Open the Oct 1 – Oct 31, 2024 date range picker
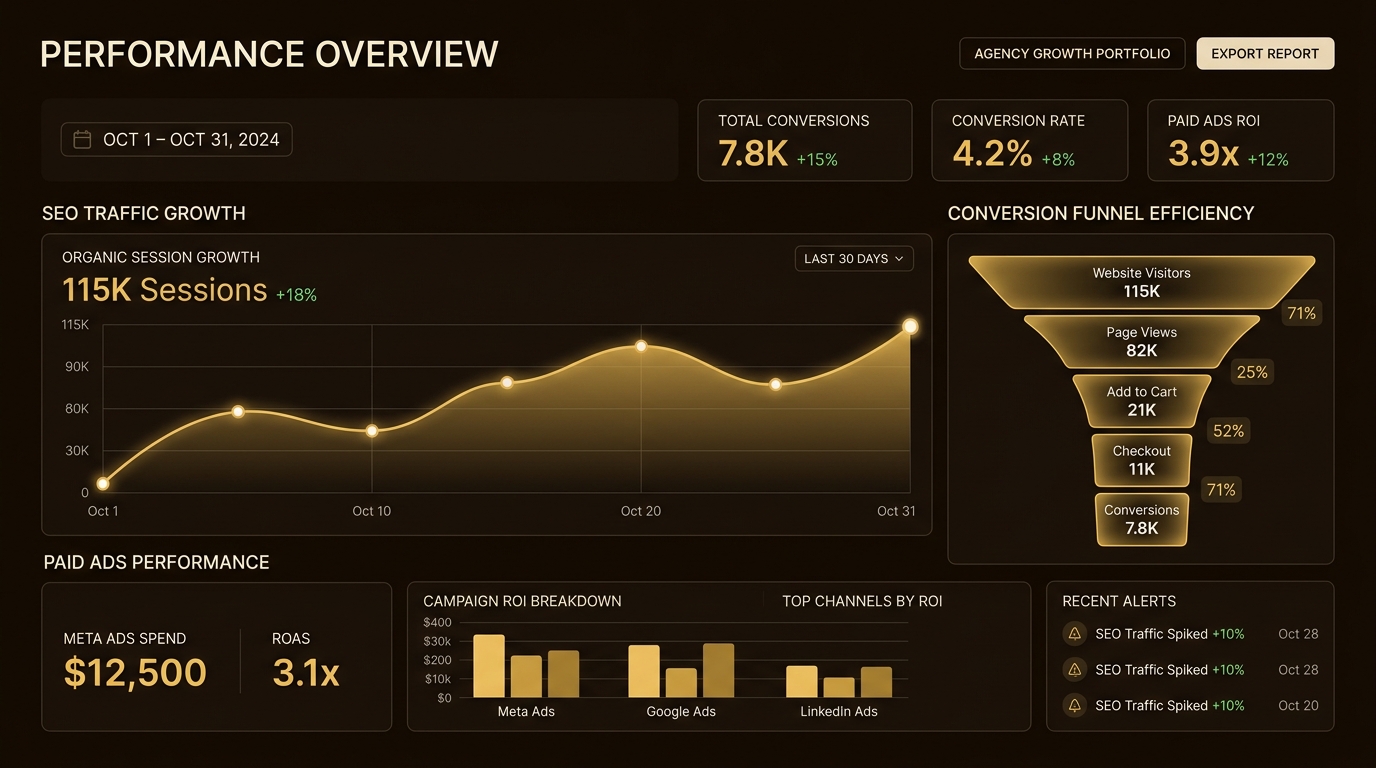The image size is (1376, 768). (177, 140)
